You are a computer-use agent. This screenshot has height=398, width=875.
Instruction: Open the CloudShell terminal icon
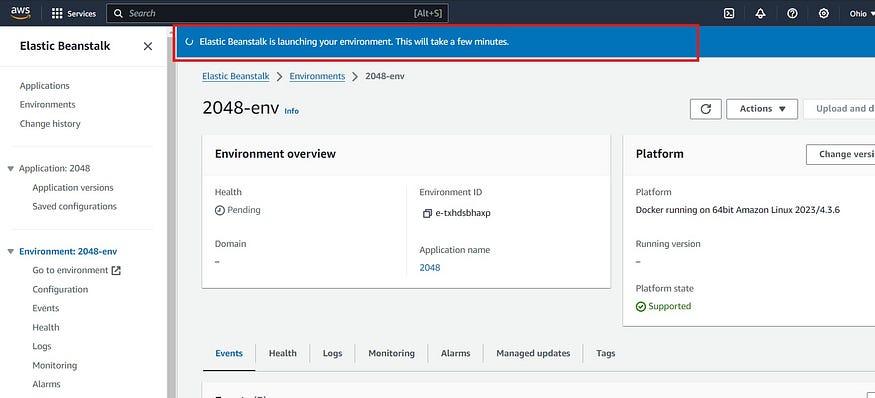click(729, 13)
